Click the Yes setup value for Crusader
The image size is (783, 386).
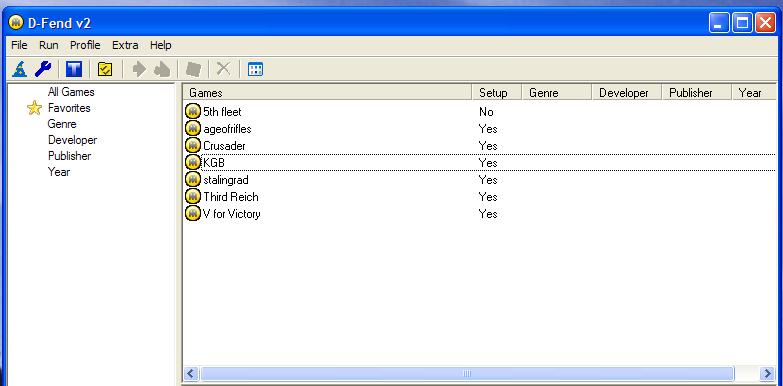(488, 146)
